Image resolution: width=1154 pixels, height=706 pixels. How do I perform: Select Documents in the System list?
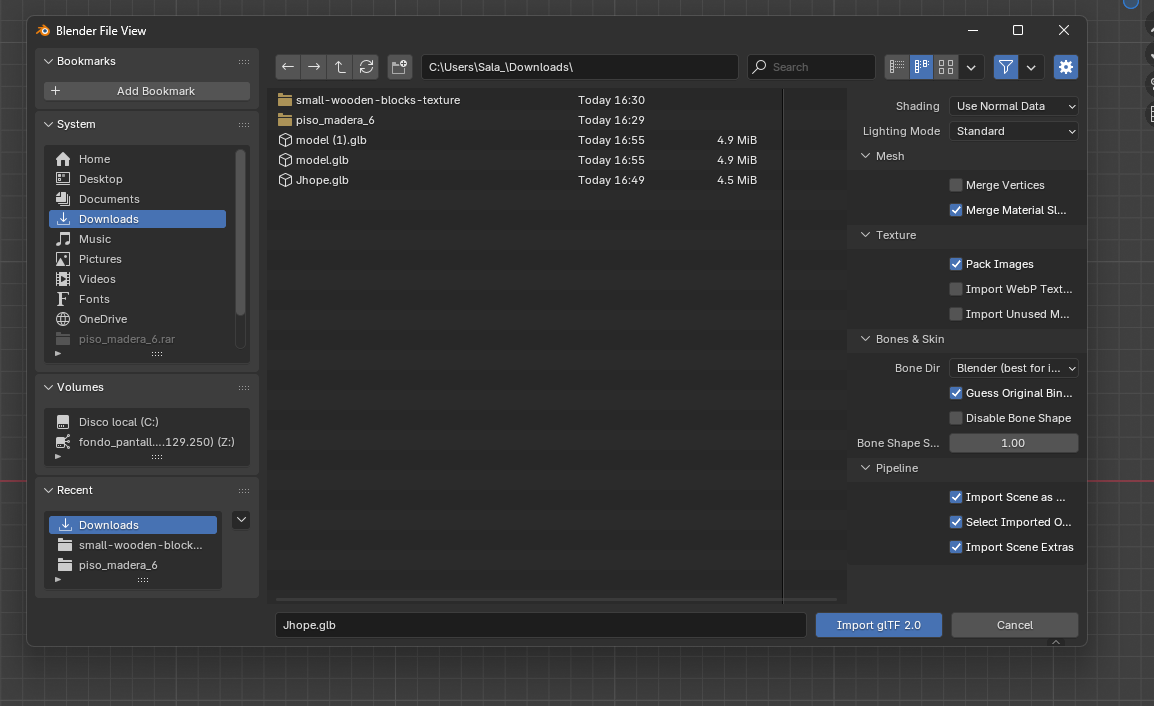[109, 199]
